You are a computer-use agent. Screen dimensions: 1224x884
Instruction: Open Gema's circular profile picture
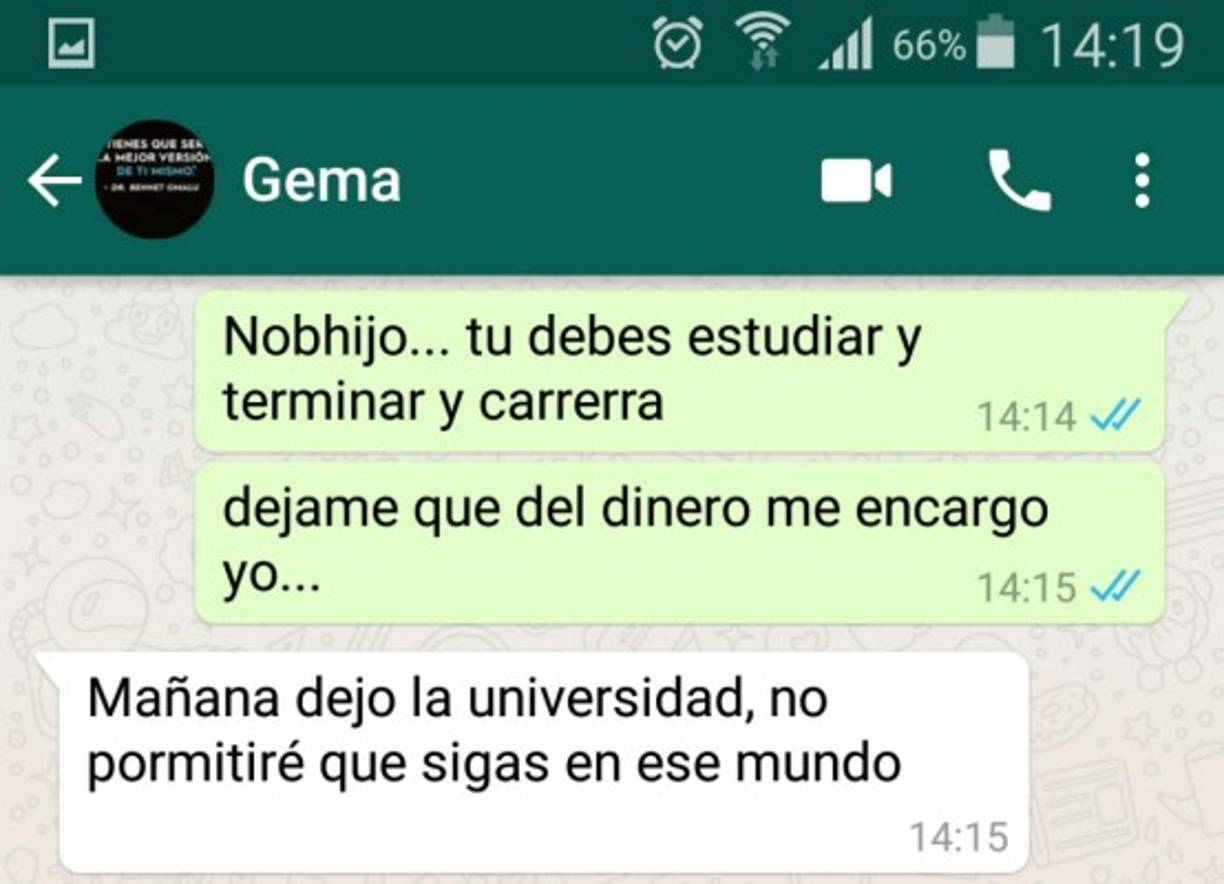(x=154, y=179)
